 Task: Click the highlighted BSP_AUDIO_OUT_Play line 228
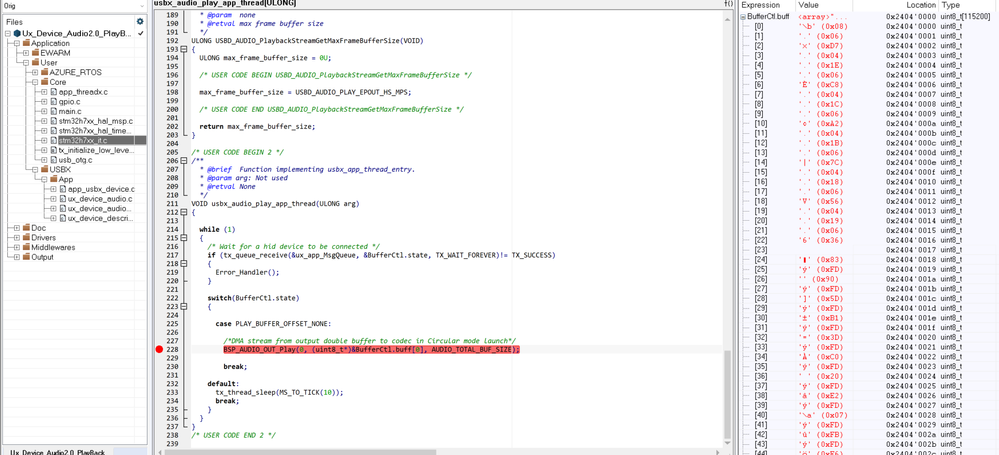pyautogui.click(x=371, y=350)
